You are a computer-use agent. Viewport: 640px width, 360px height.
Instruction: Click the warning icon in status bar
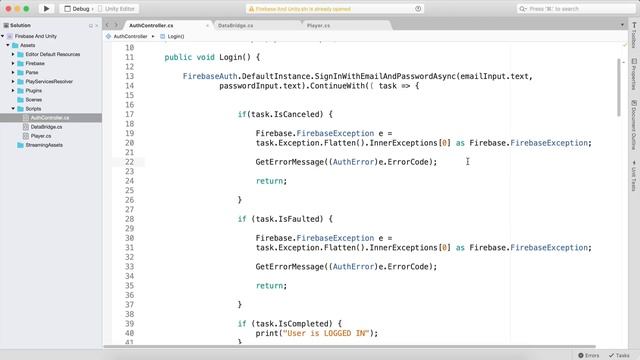pyautogui.click(x=251, y=9)
